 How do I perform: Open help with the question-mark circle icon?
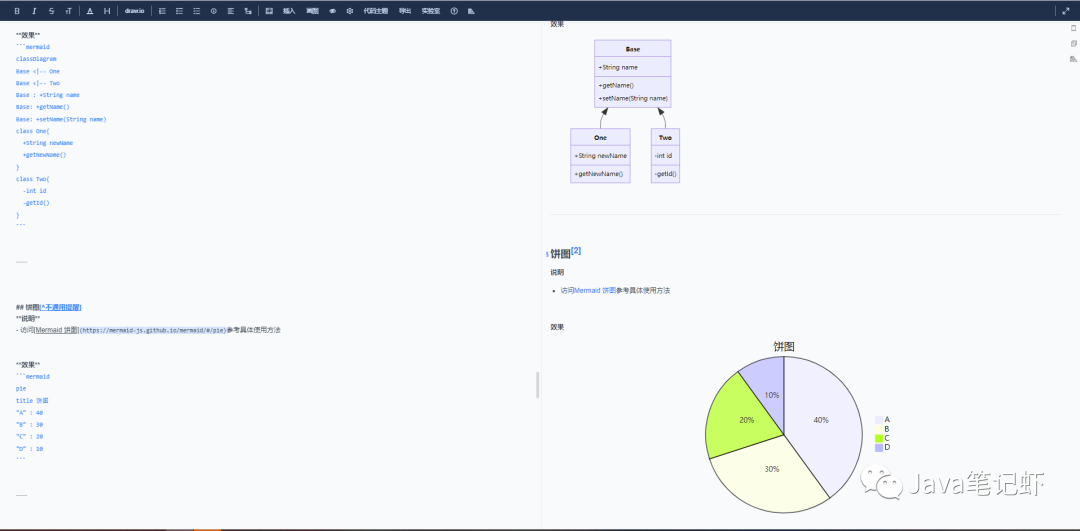[454, 11]
